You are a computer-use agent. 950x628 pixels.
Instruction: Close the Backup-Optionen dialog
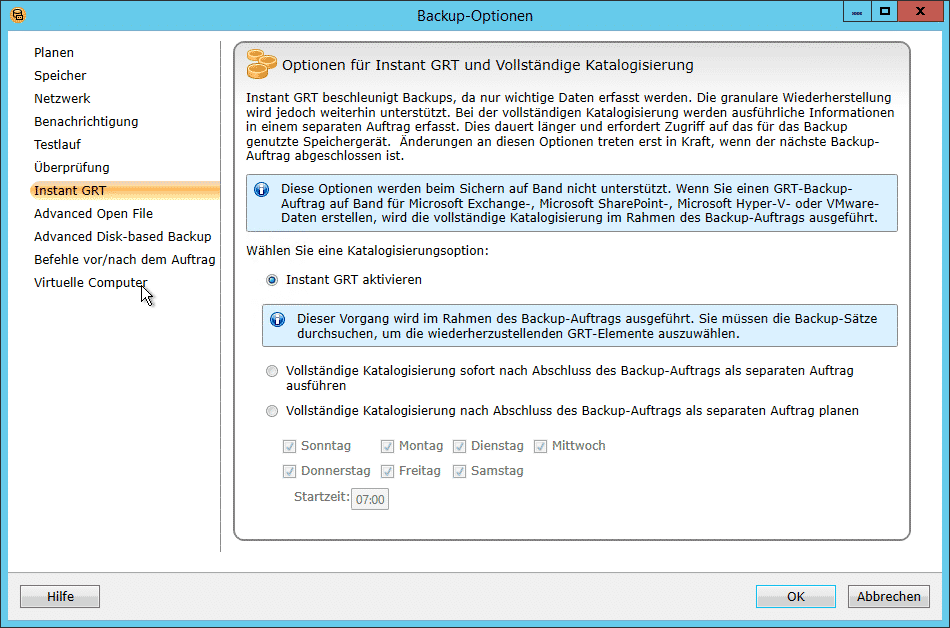pyautogui.click(x=921, y=12)
